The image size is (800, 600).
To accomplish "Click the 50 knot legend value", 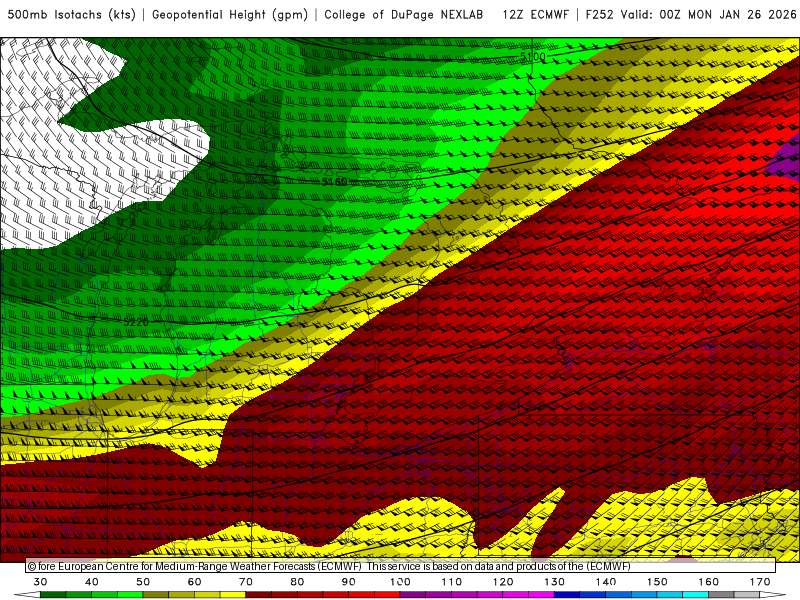I will 143,582.
